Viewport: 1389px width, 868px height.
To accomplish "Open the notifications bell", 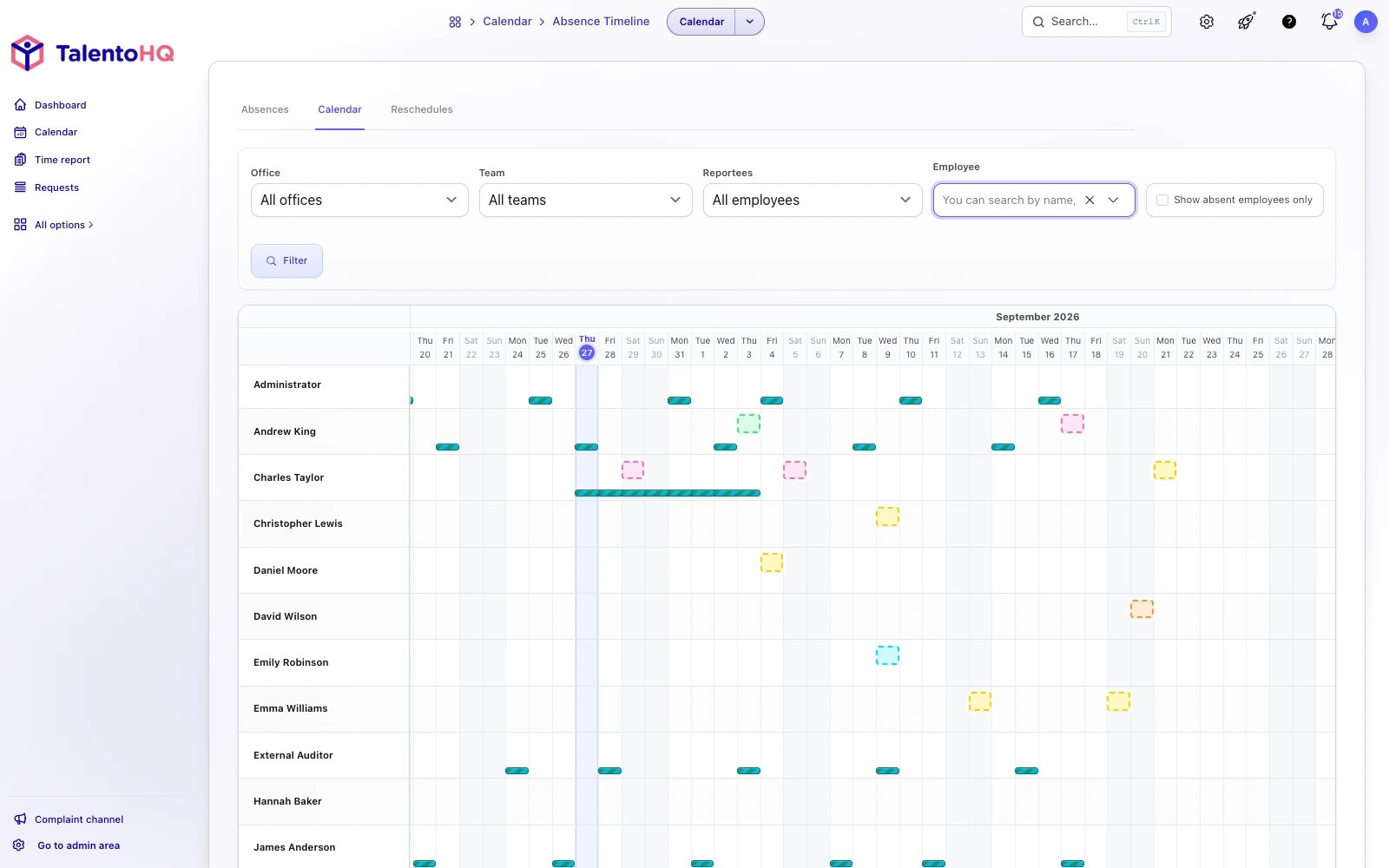I will pos(1329,22).
